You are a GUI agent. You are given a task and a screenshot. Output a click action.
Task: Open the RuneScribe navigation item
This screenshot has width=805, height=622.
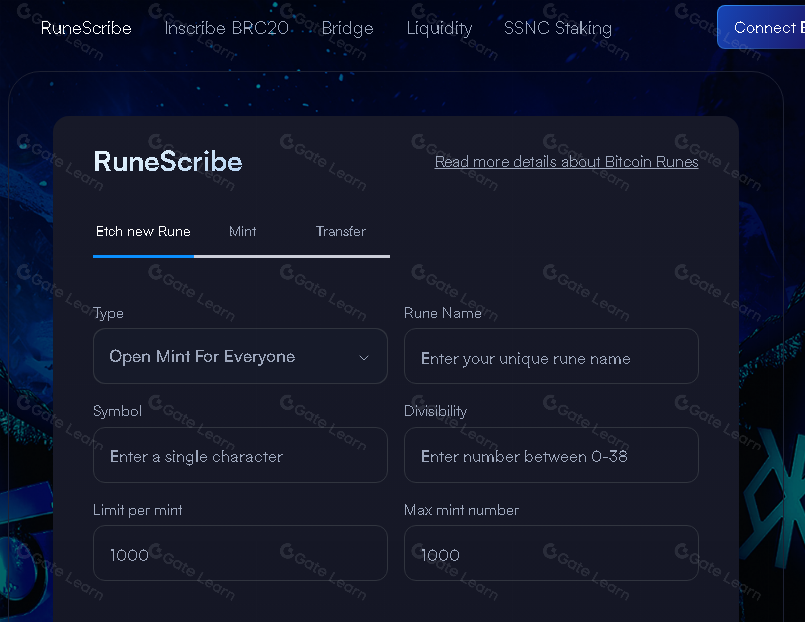click(x=86, y=28)
